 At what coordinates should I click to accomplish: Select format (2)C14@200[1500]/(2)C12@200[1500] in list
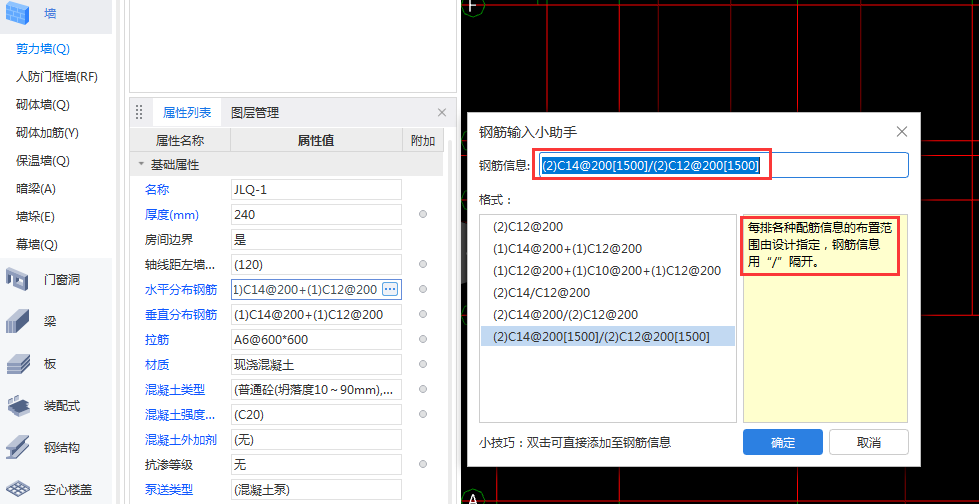coord(608,336)
